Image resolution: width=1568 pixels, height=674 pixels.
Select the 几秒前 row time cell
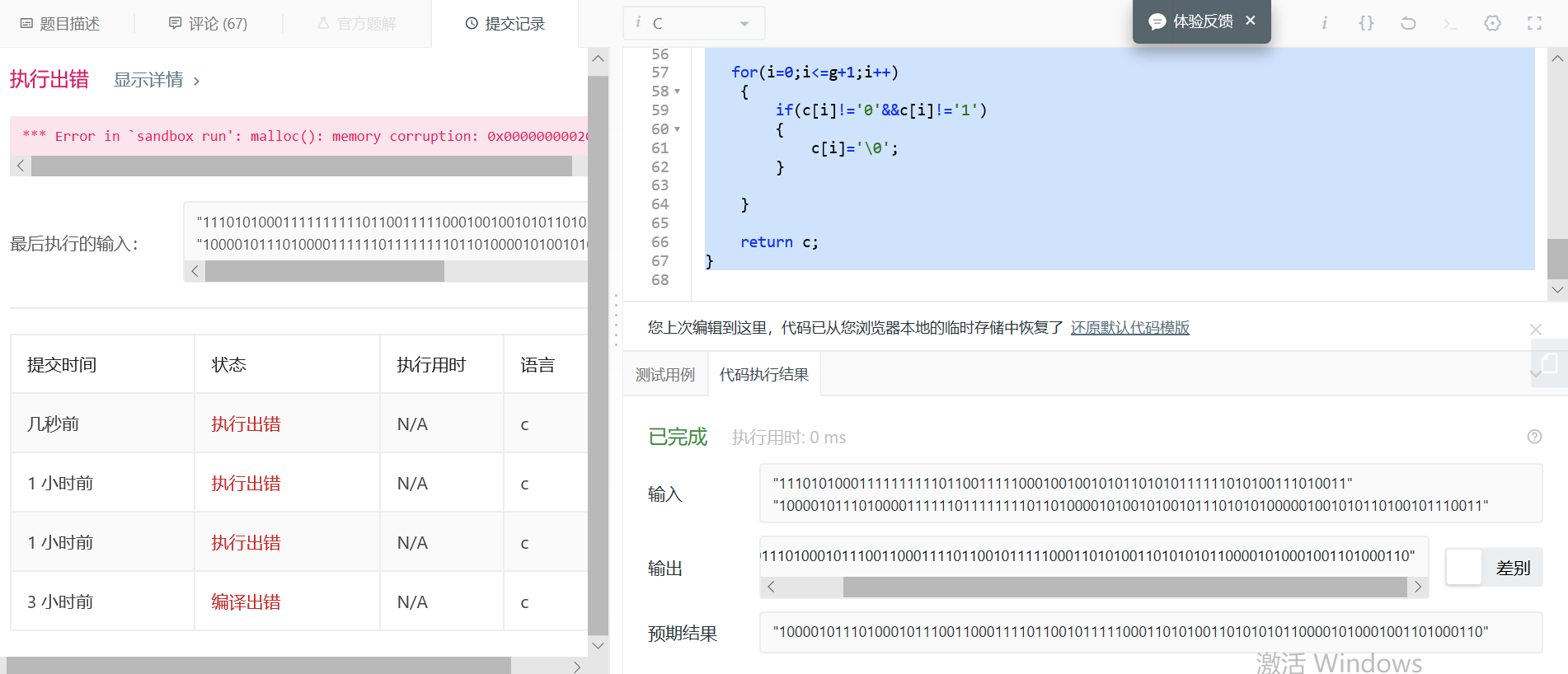pyautogui.click(x=102, y=424)
